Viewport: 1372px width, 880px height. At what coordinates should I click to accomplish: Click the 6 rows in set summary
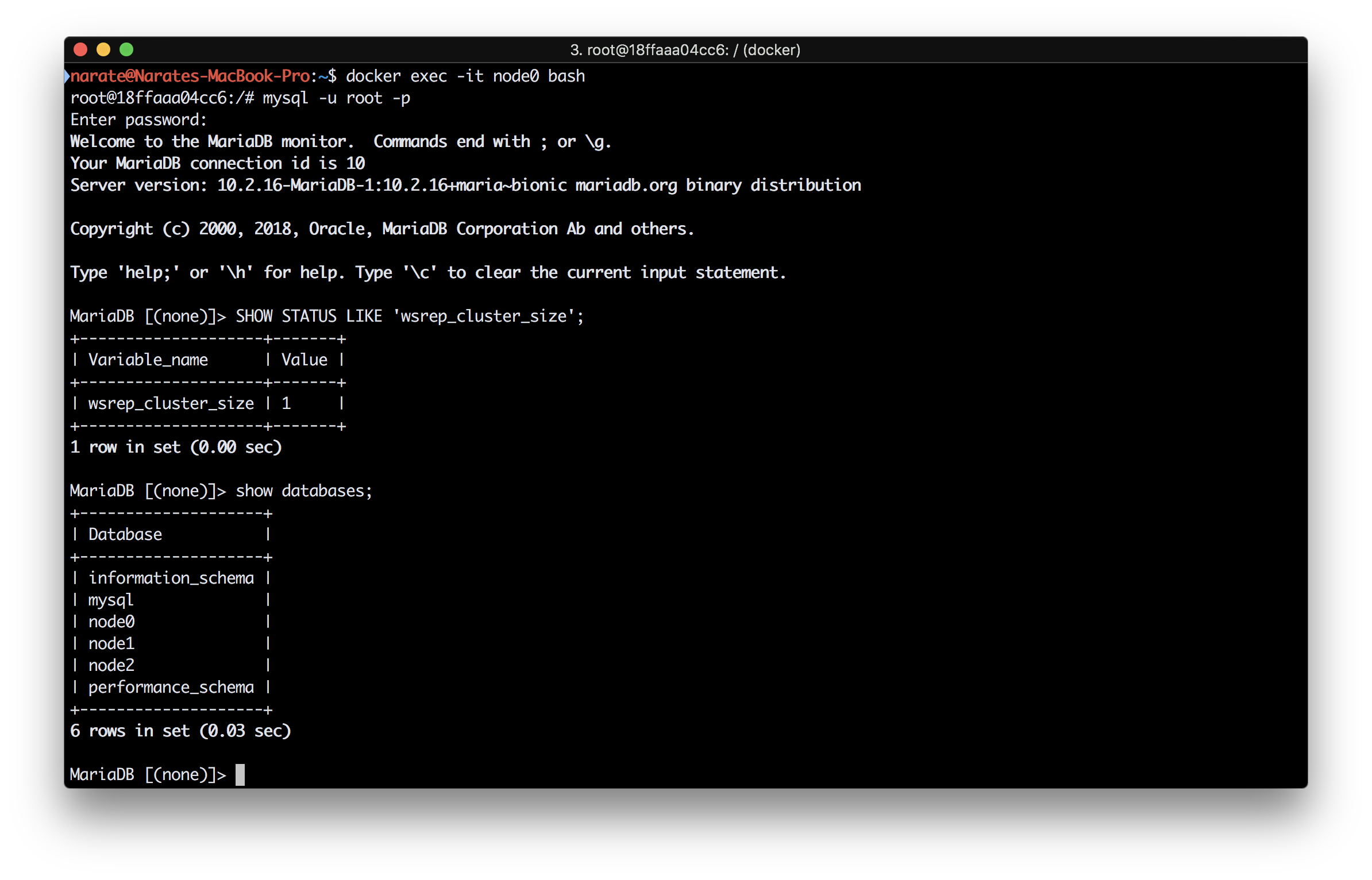pos(180,730)
